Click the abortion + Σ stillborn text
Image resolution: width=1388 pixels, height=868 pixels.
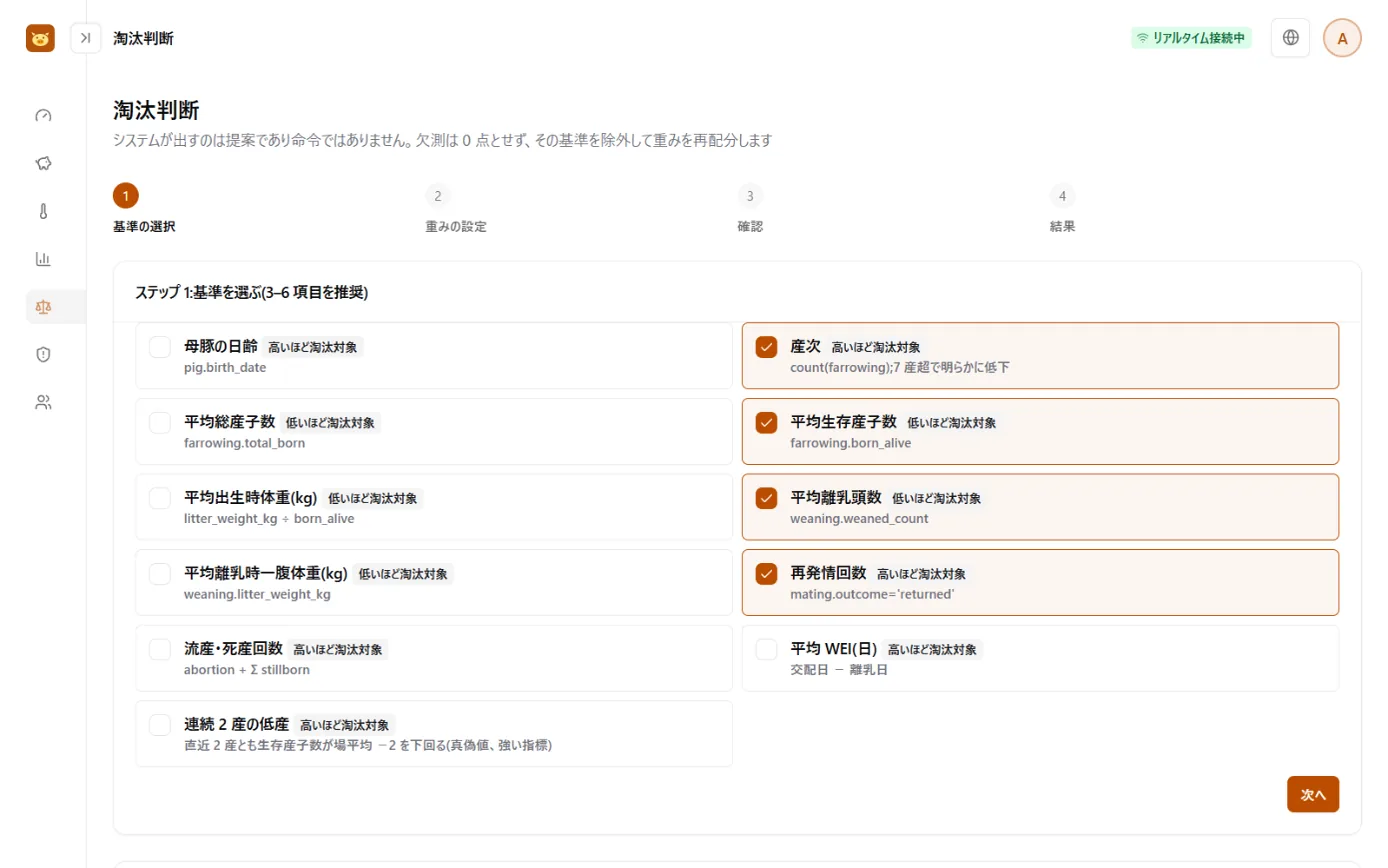pos(247,670)
